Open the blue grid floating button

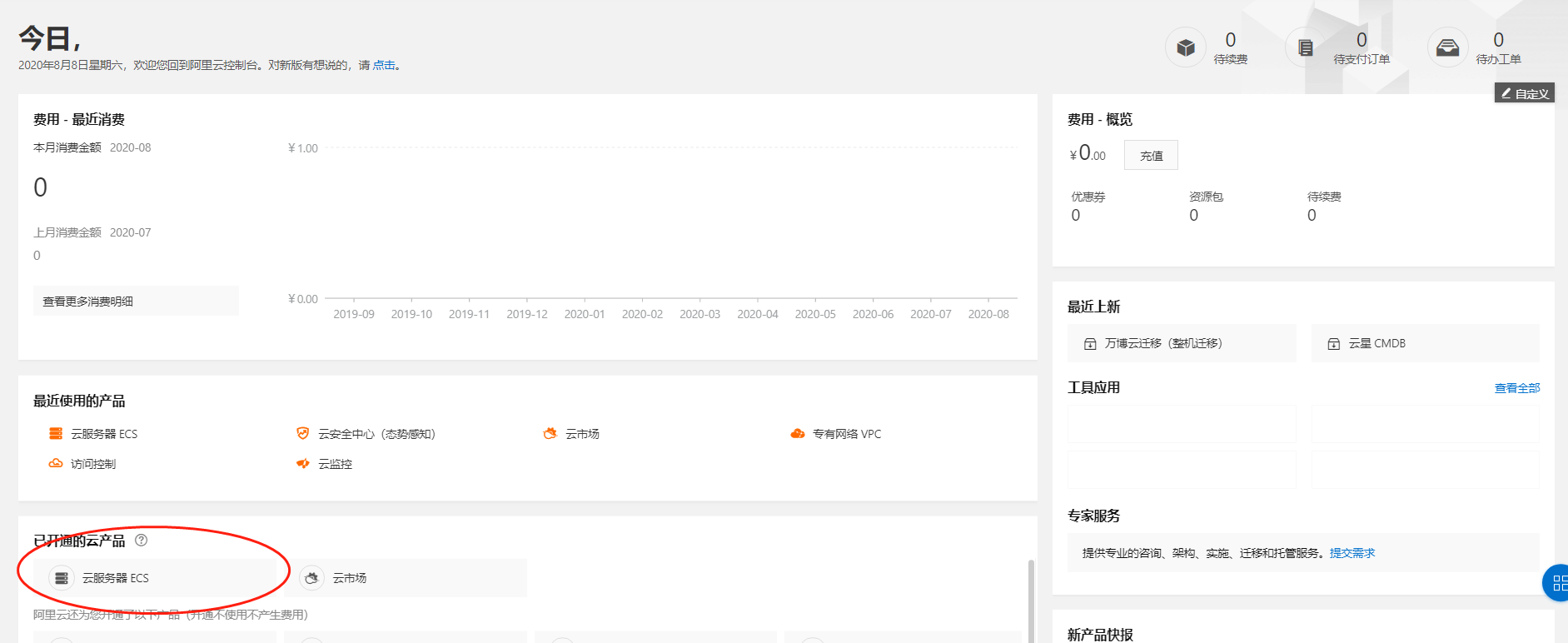click(x=1557, y=583)
